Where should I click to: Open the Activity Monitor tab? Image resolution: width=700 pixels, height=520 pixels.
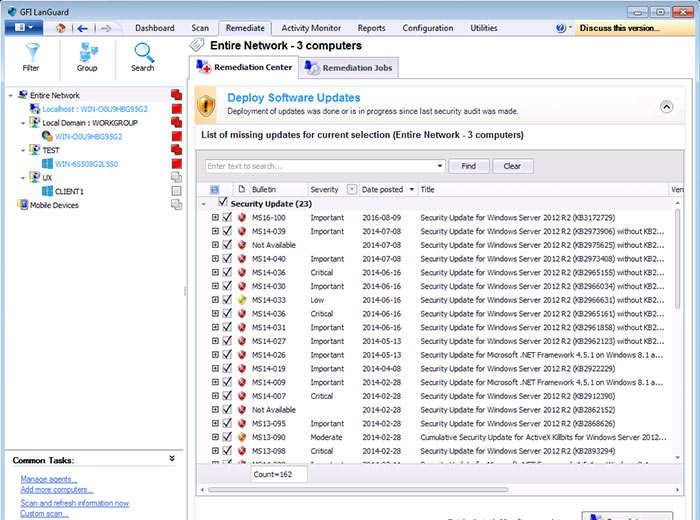point(311,28)
